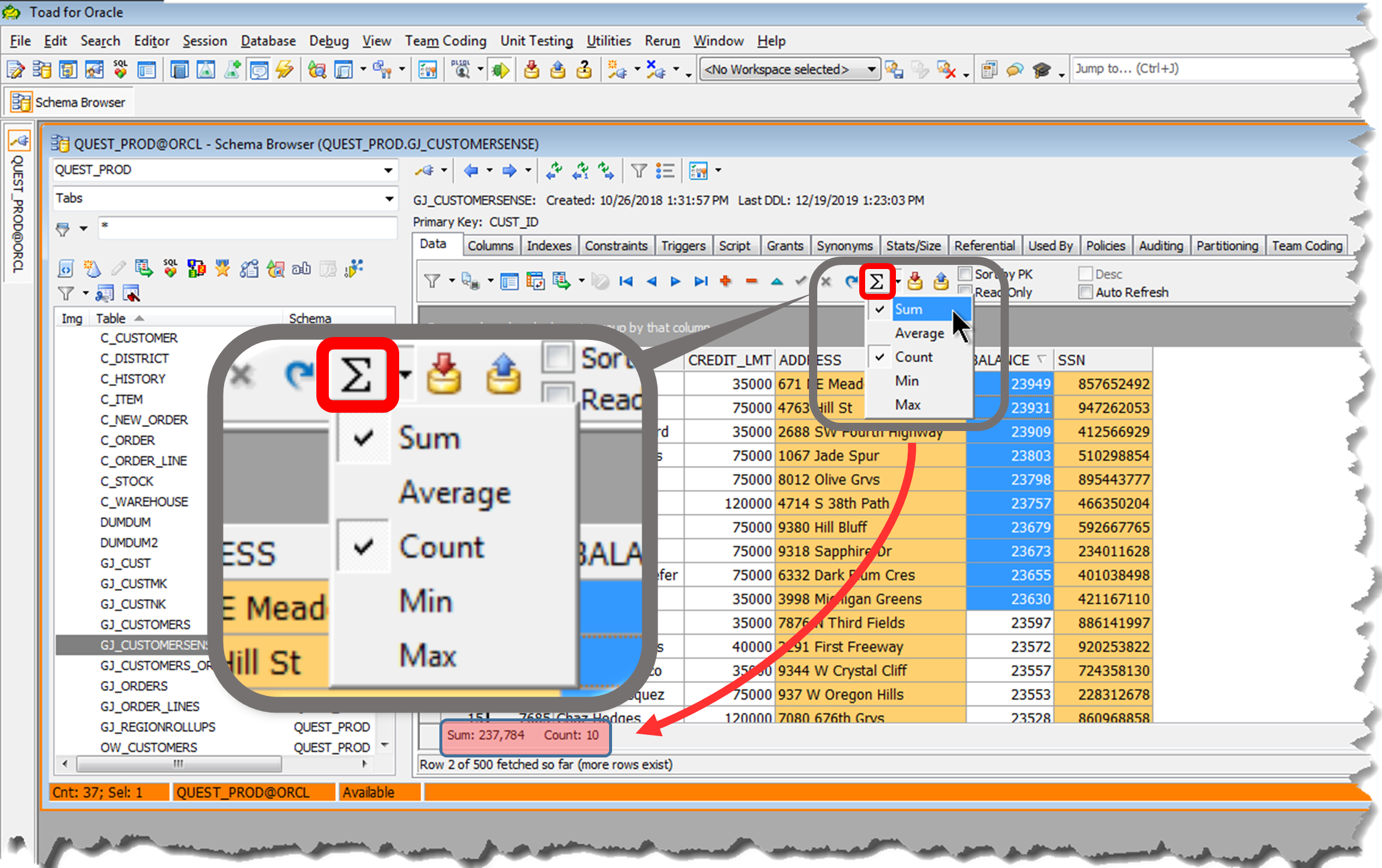Click the table list horizontal scrollbar thumb
1382x868 pixels.
click(179, 763)
